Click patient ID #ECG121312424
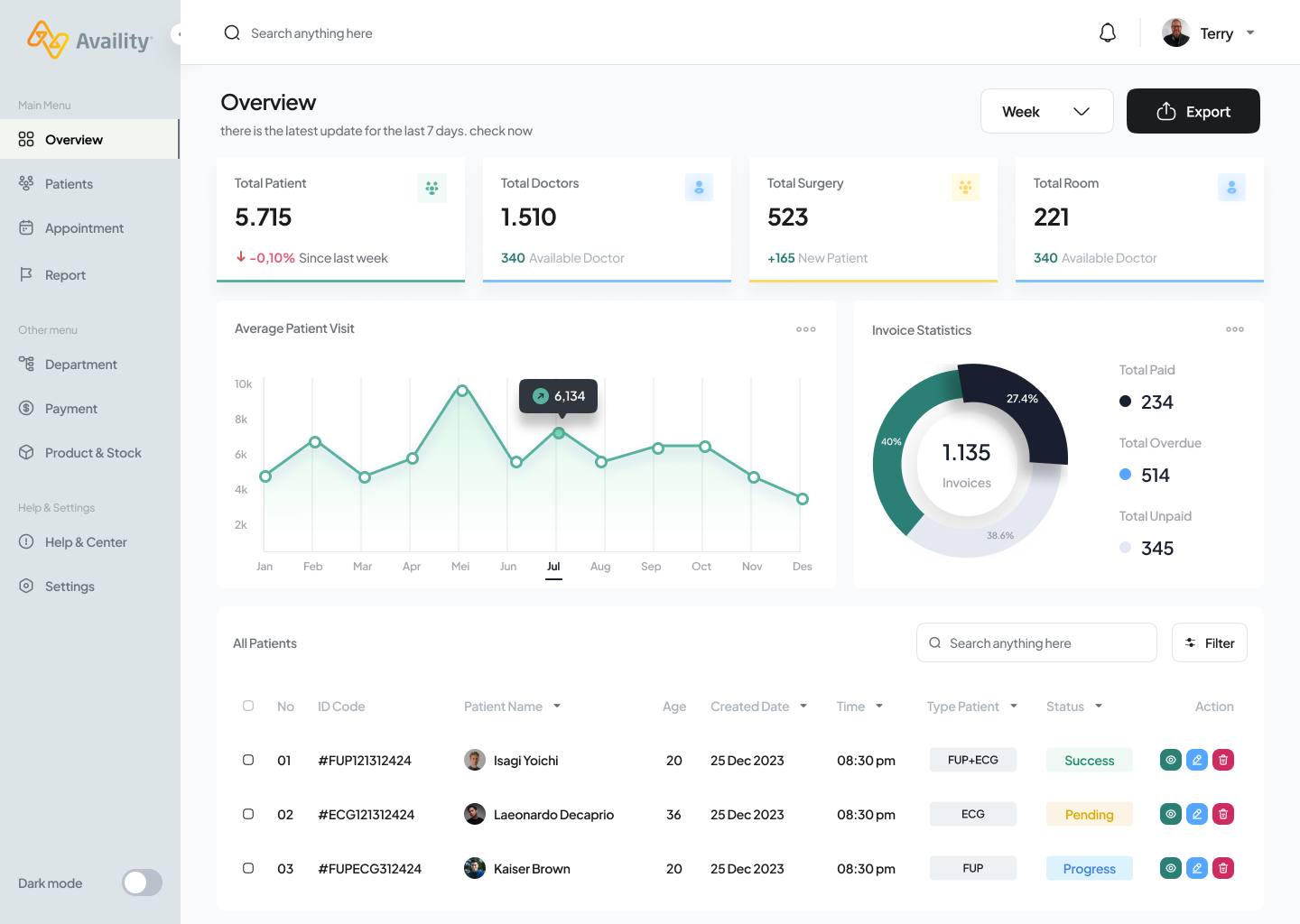The width and height of the screenshot is (1300, 924). point(366,814)
